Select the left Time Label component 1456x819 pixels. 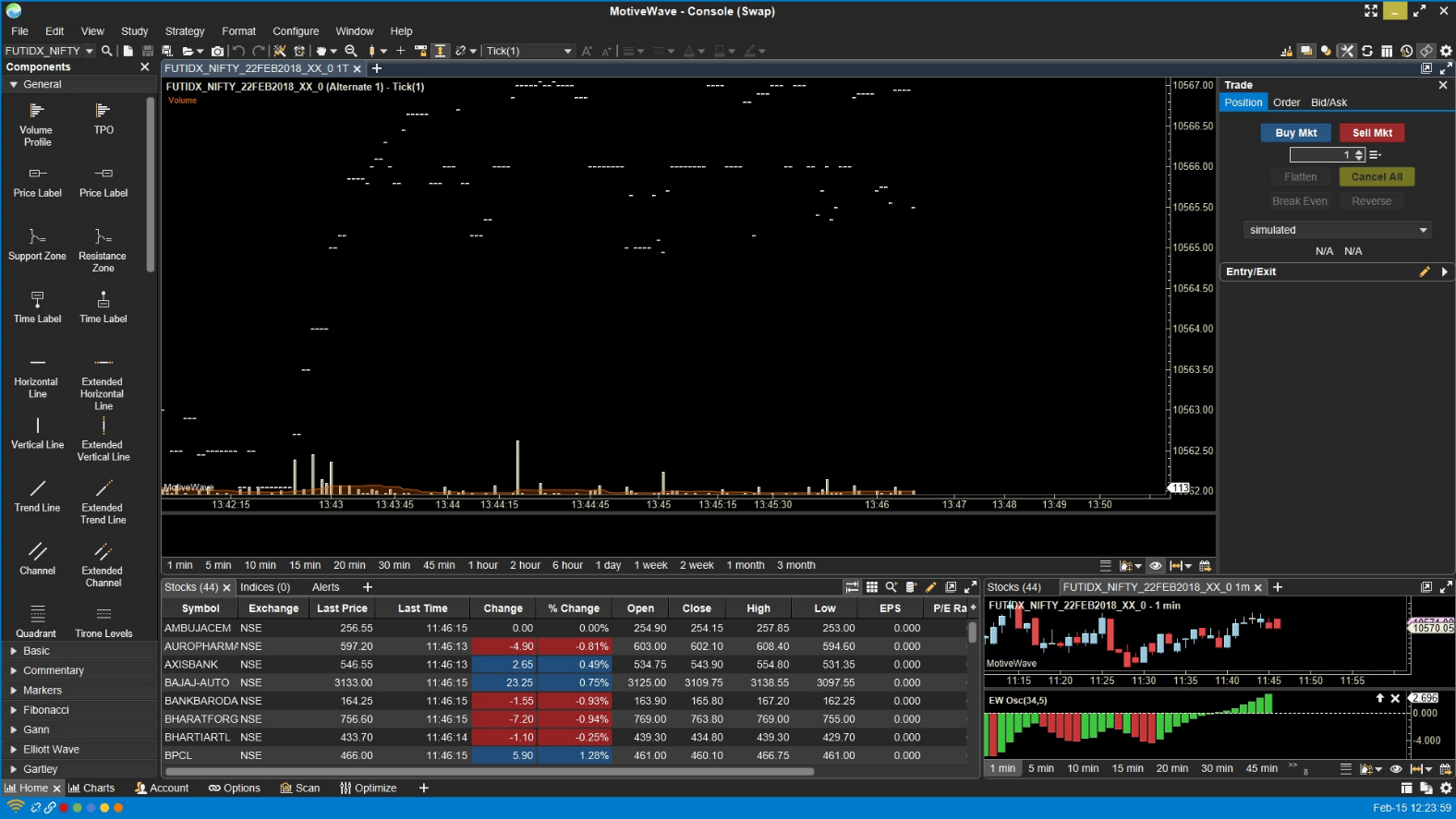coord(37,307)
